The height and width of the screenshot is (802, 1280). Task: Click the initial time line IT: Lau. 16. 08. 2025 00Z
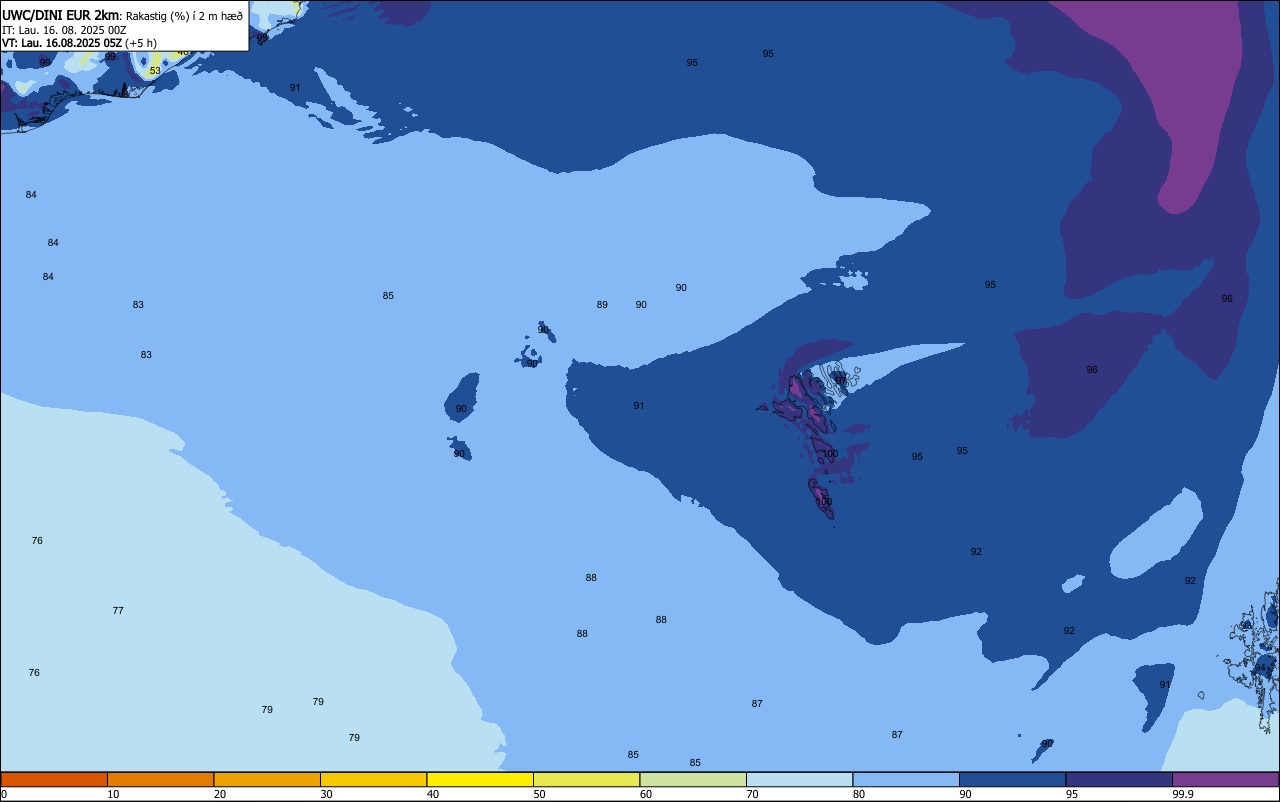(64, 30)
